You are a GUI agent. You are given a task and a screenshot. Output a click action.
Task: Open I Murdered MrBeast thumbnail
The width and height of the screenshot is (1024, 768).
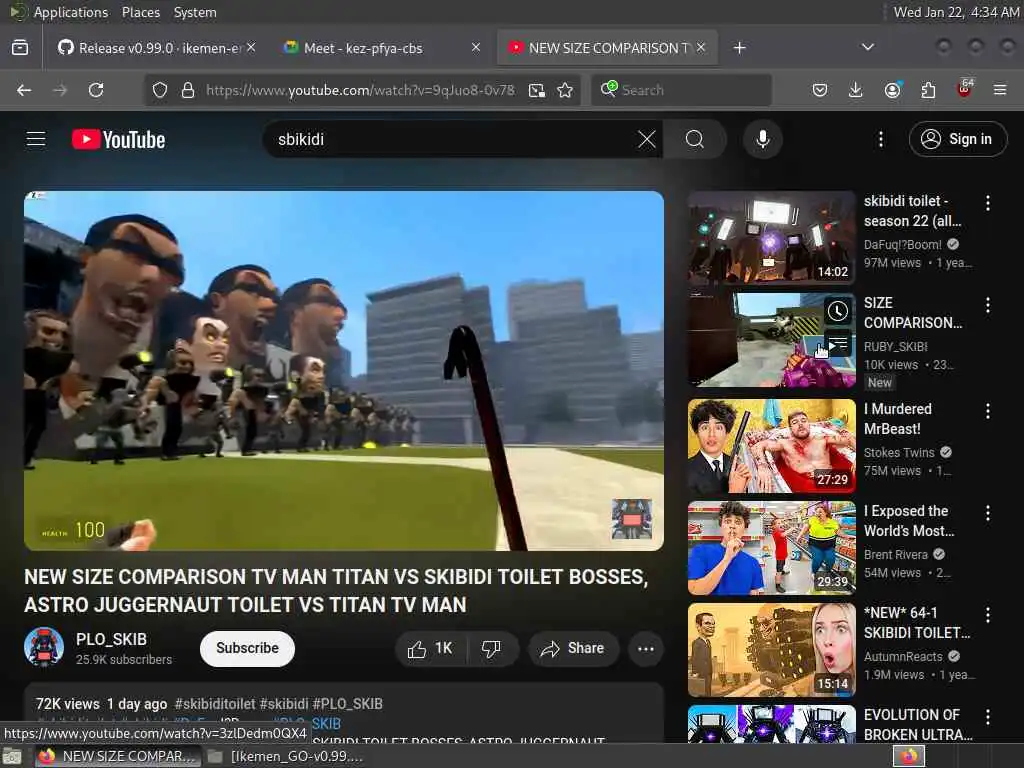(x=771, y=446)
